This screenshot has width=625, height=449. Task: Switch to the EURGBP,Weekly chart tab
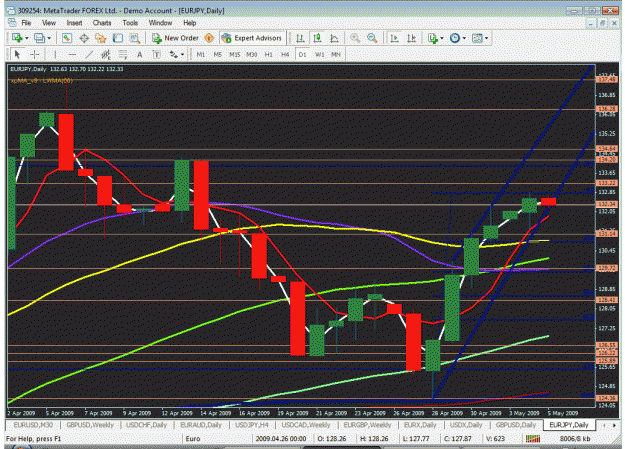(x=367, y=425)
